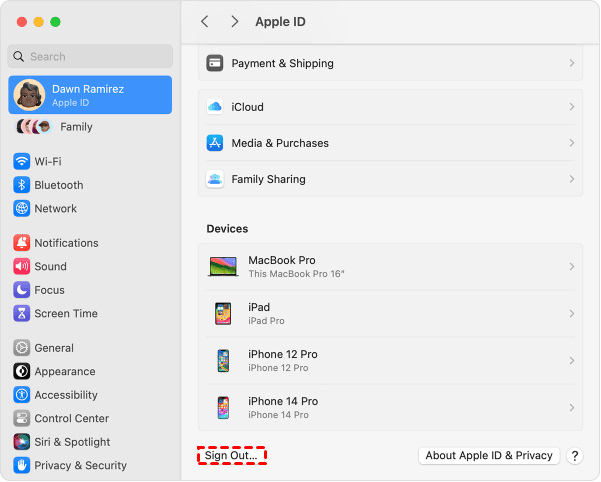Viewport: 601px width, 482px height.
Task: Select Screen Time hourglass icon
Action: click(21, 314)
